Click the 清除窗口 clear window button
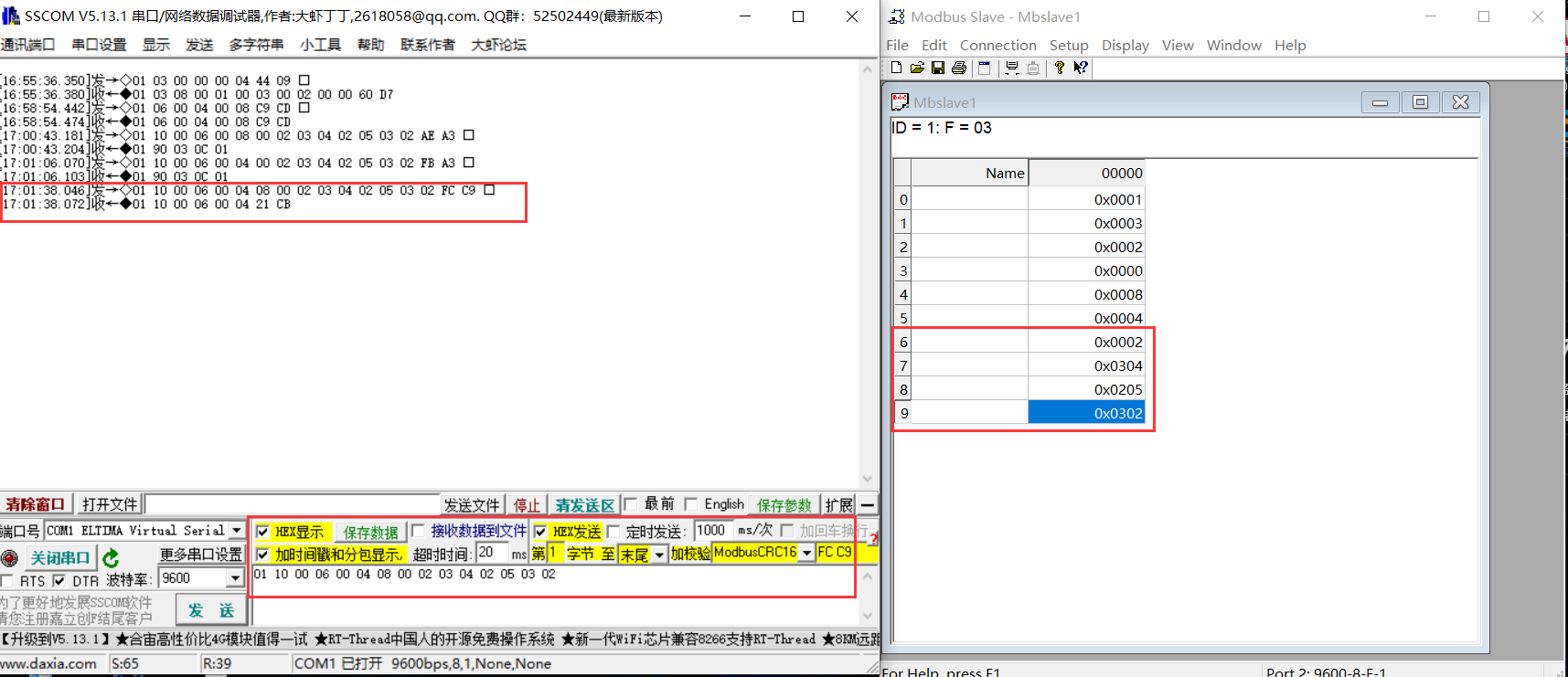This screenshot has width=1568, height=677. click(x=36, y=504)
